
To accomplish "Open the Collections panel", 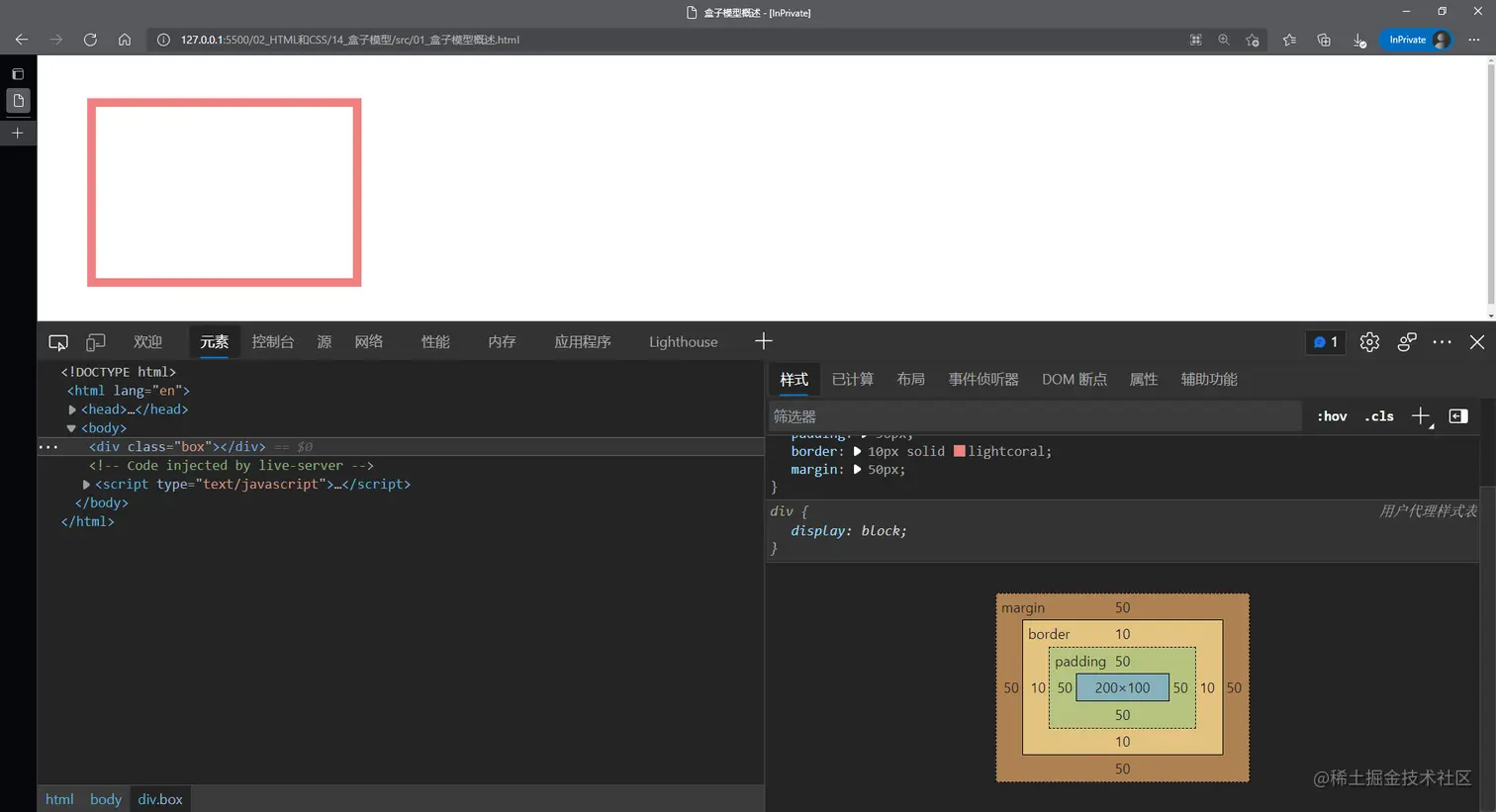I will point(1324,40).
